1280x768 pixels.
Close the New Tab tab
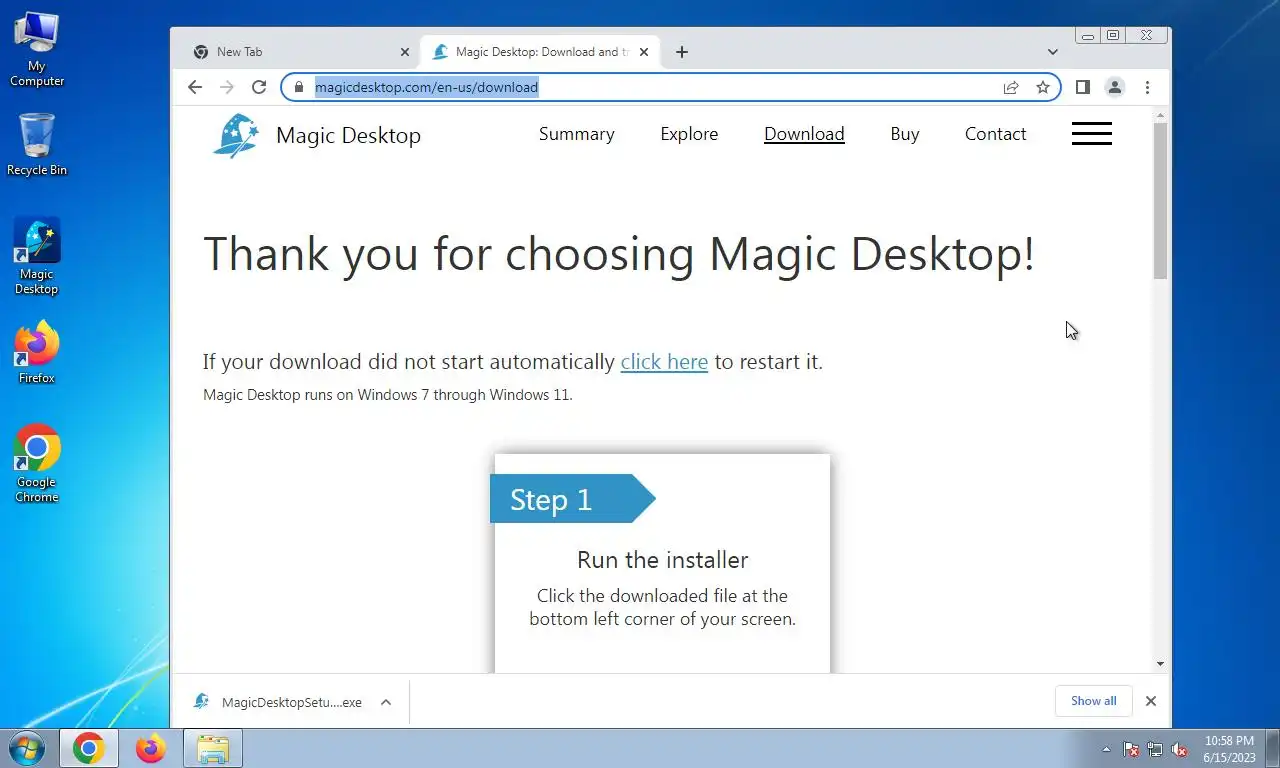(404, 52)
